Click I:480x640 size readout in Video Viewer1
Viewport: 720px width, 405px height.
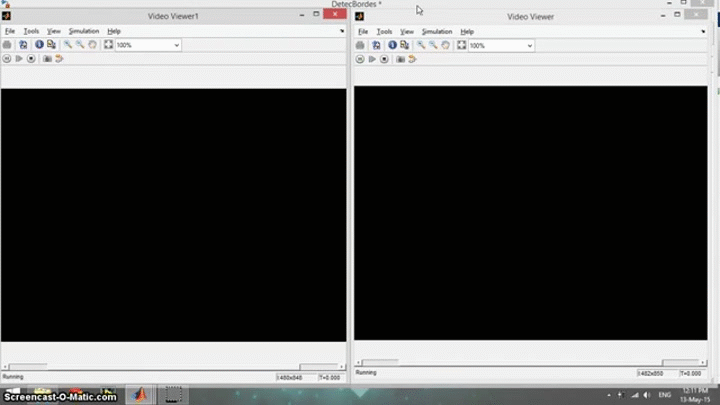point(290,377)
